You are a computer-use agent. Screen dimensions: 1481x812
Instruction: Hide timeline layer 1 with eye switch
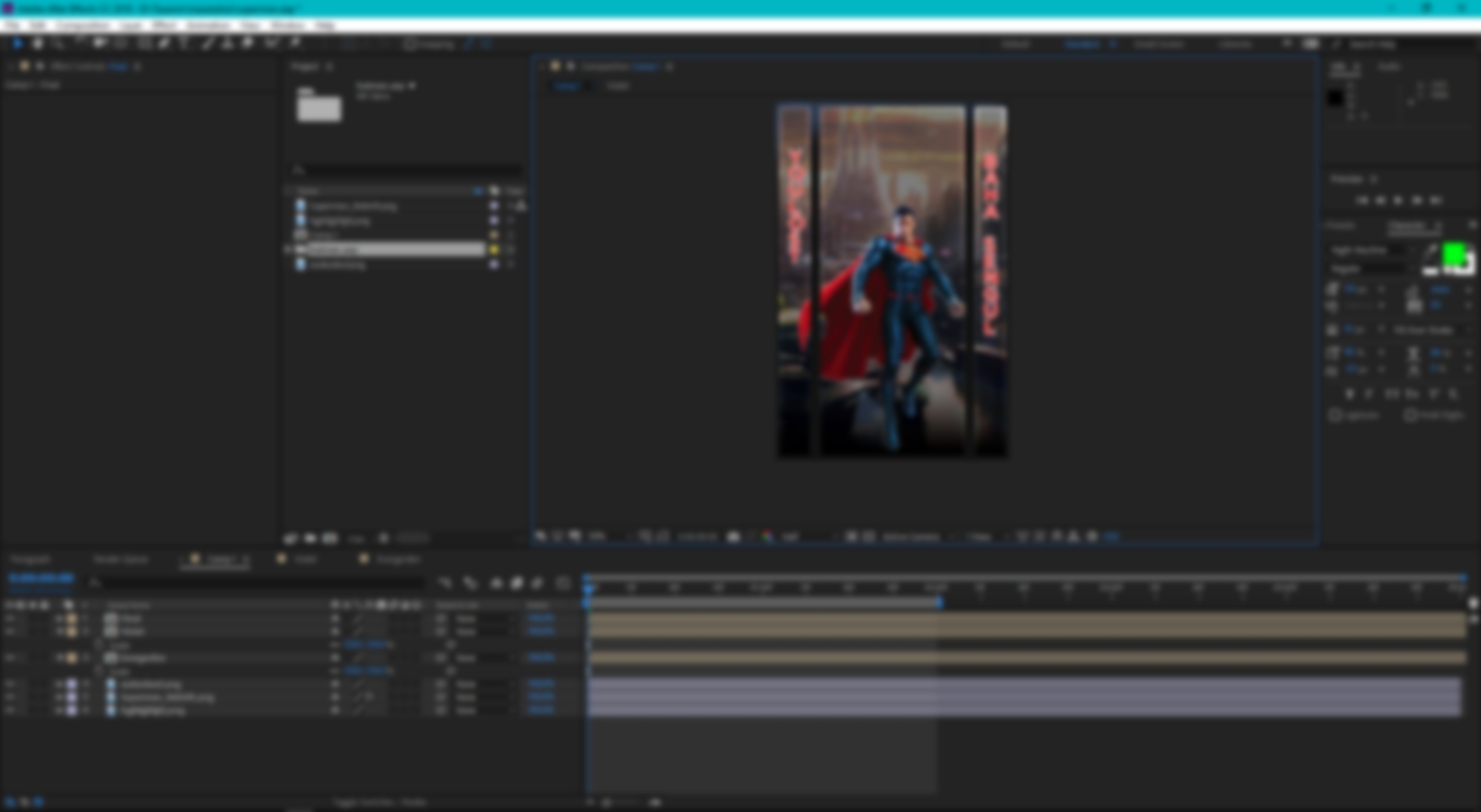pyautogui.click(x=11, y=618)
